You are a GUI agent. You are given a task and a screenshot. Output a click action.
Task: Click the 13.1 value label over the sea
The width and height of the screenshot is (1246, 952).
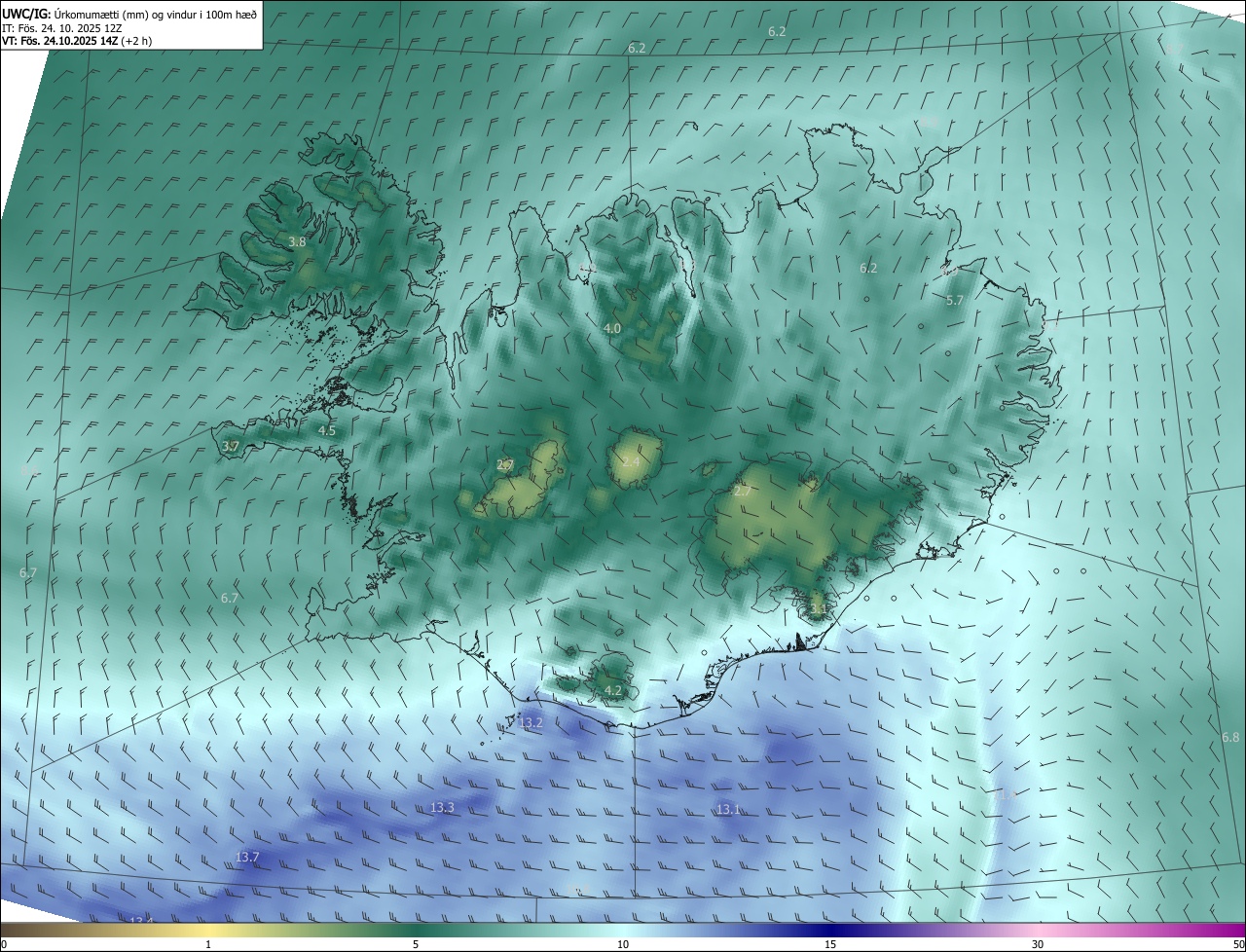728,810
